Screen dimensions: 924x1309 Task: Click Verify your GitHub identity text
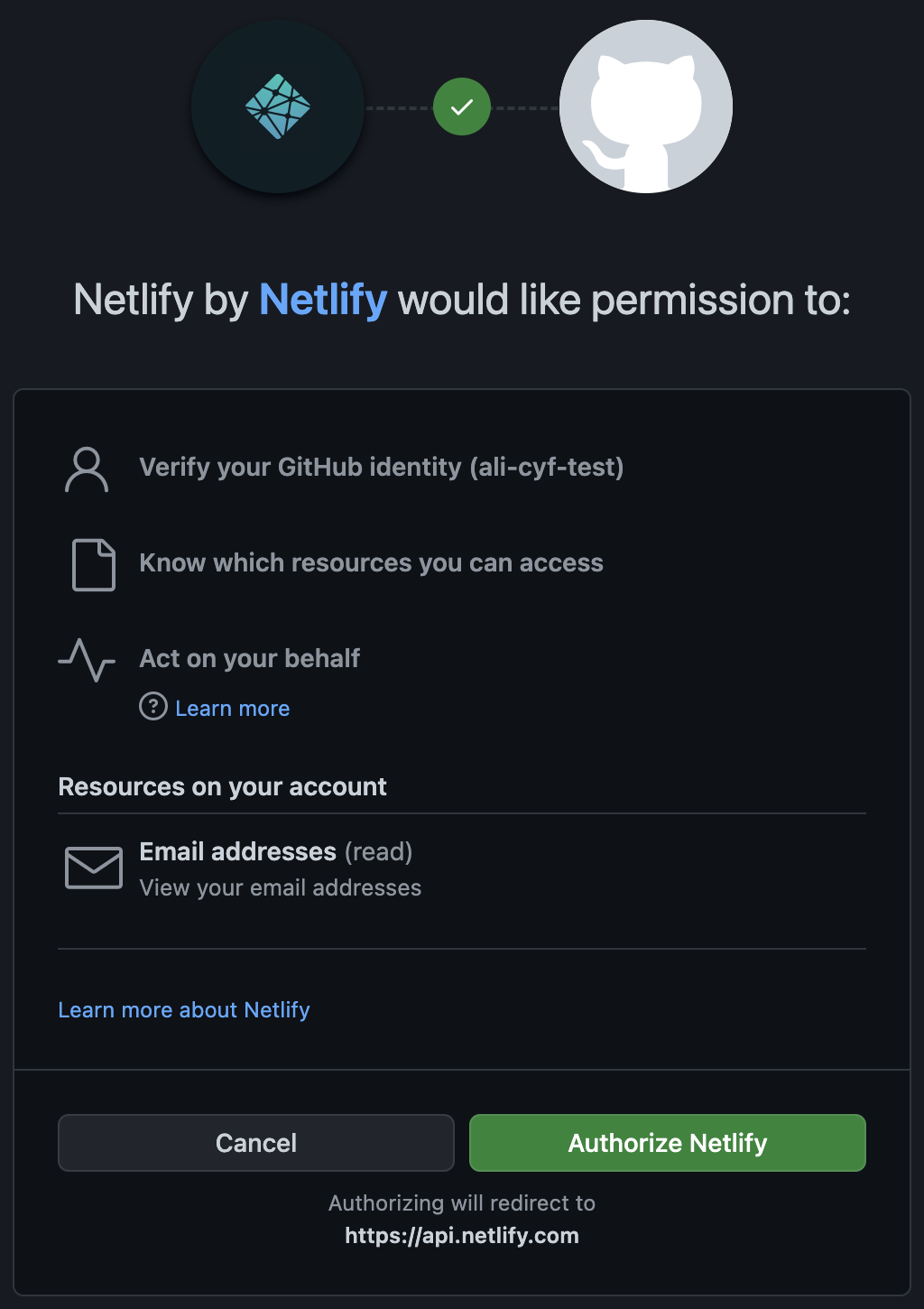click(x=300, y=467)
